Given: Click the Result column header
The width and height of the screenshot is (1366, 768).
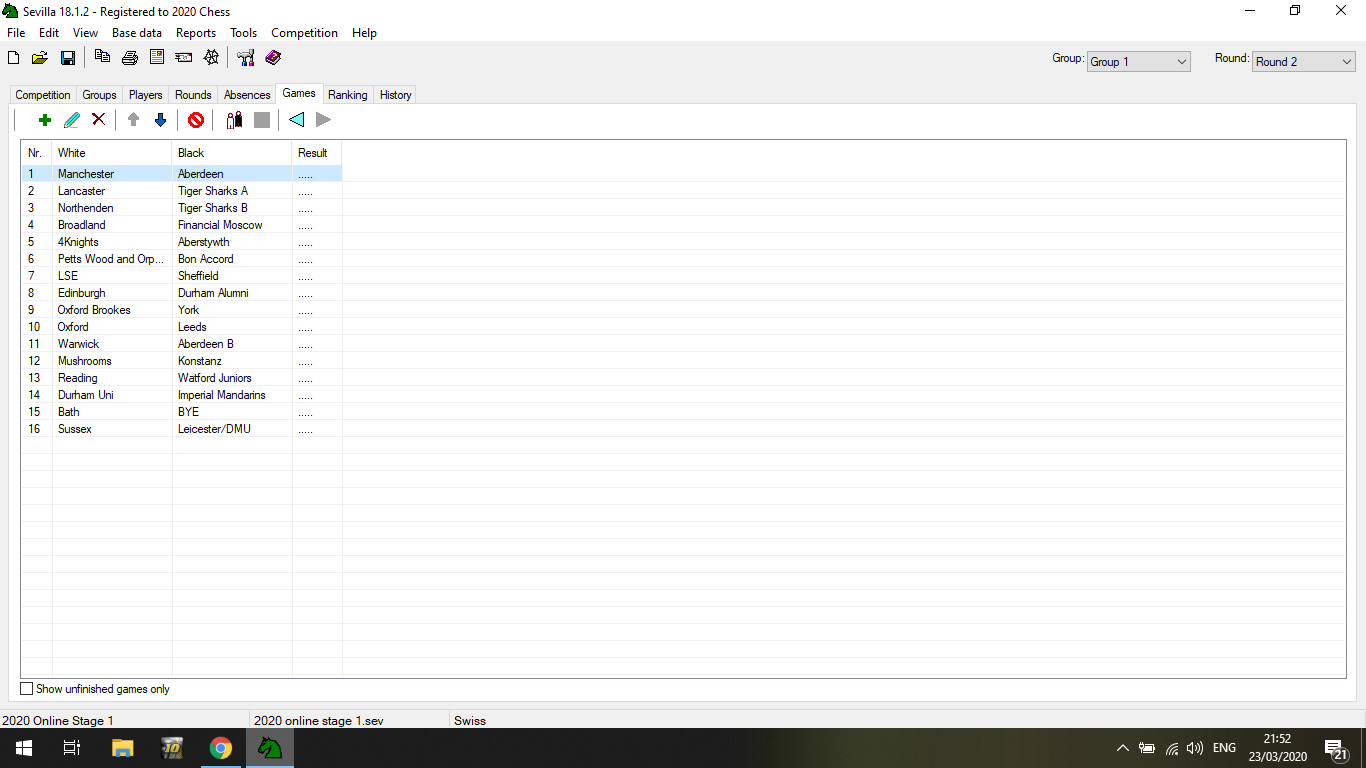Looking at the screenshot, I should [317, 153].
